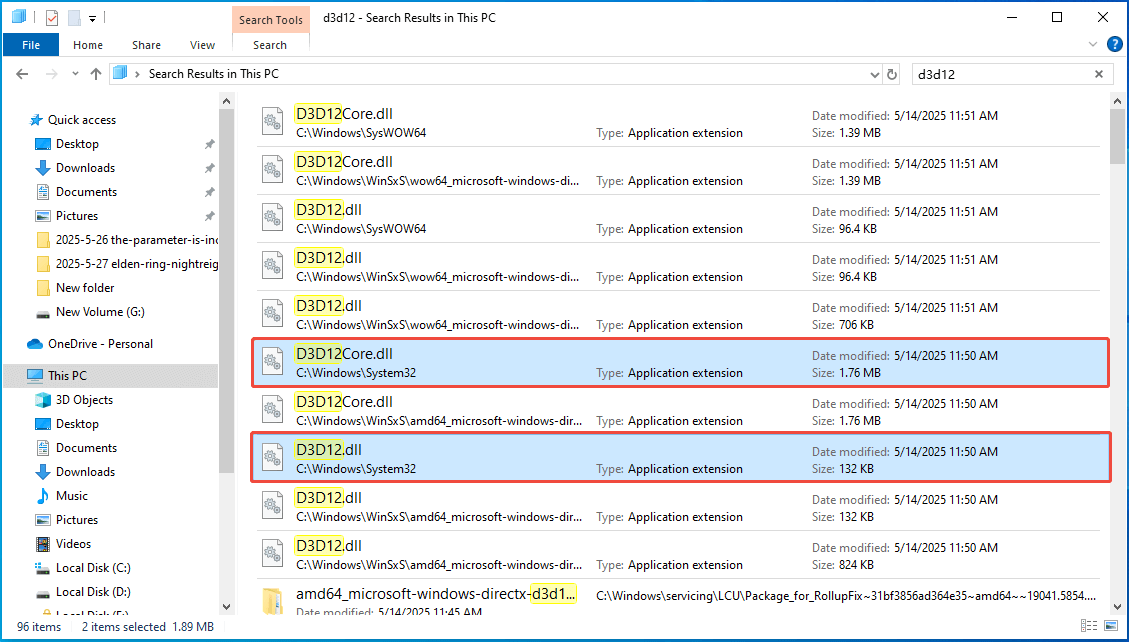Open the File menu

click(x=30, y=44)
